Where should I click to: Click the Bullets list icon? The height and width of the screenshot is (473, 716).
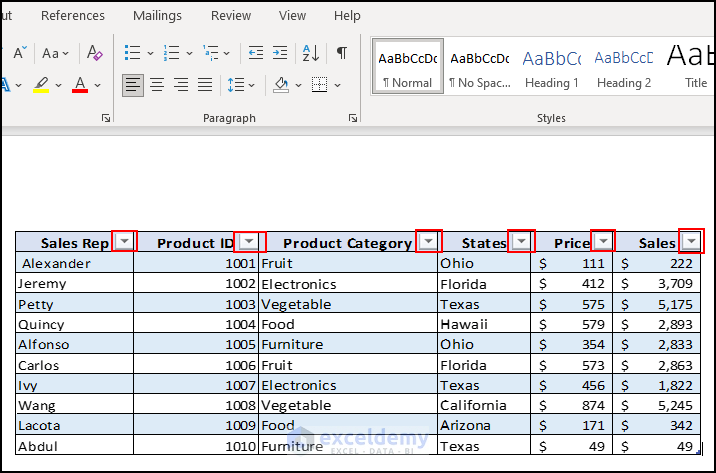click(132, 53)
